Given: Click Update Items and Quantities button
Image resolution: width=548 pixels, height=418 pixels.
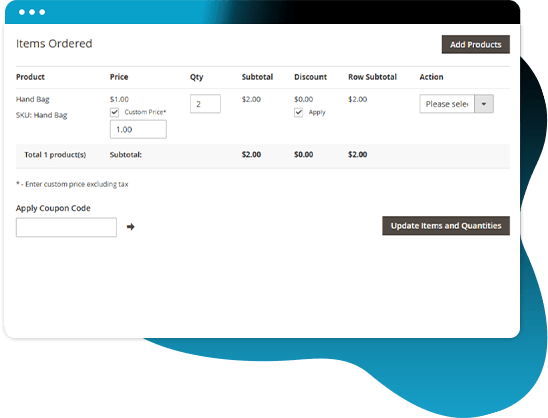Looking at the screenshot, I should click(446, 226).
